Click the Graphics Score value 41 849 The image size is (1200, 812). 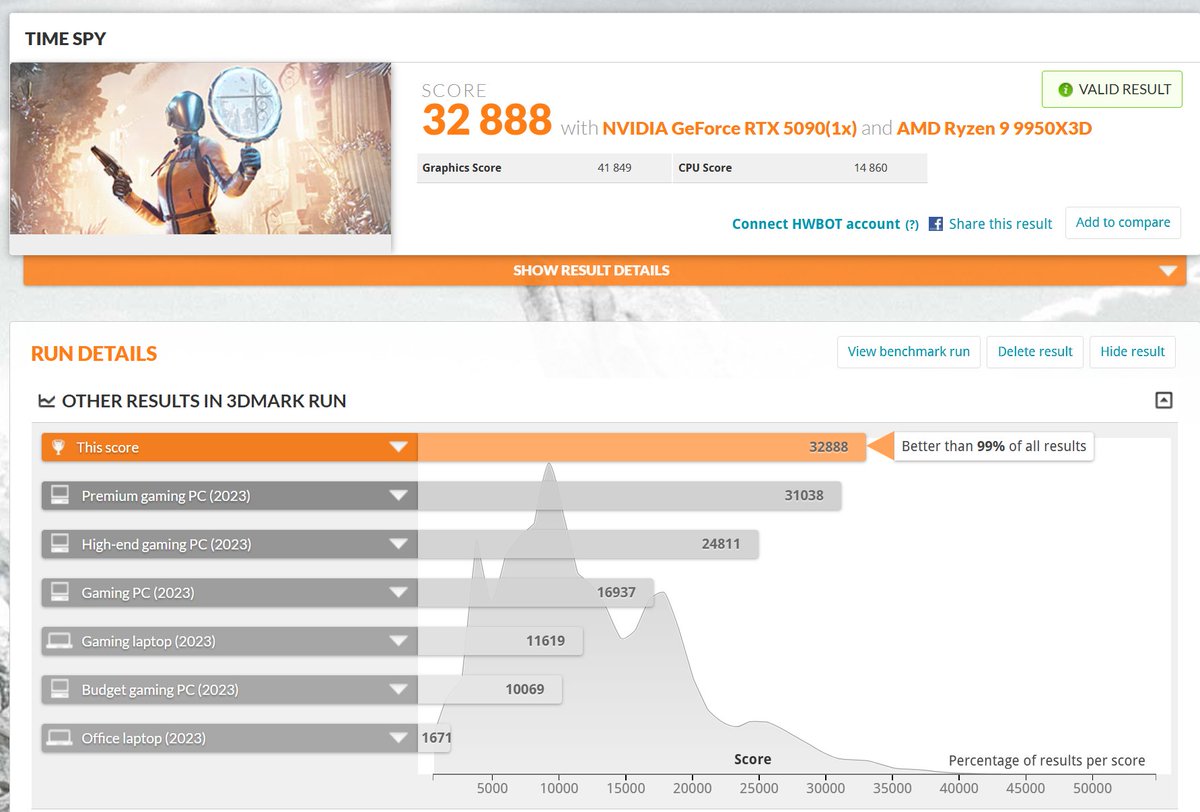(x=614, y=168)
